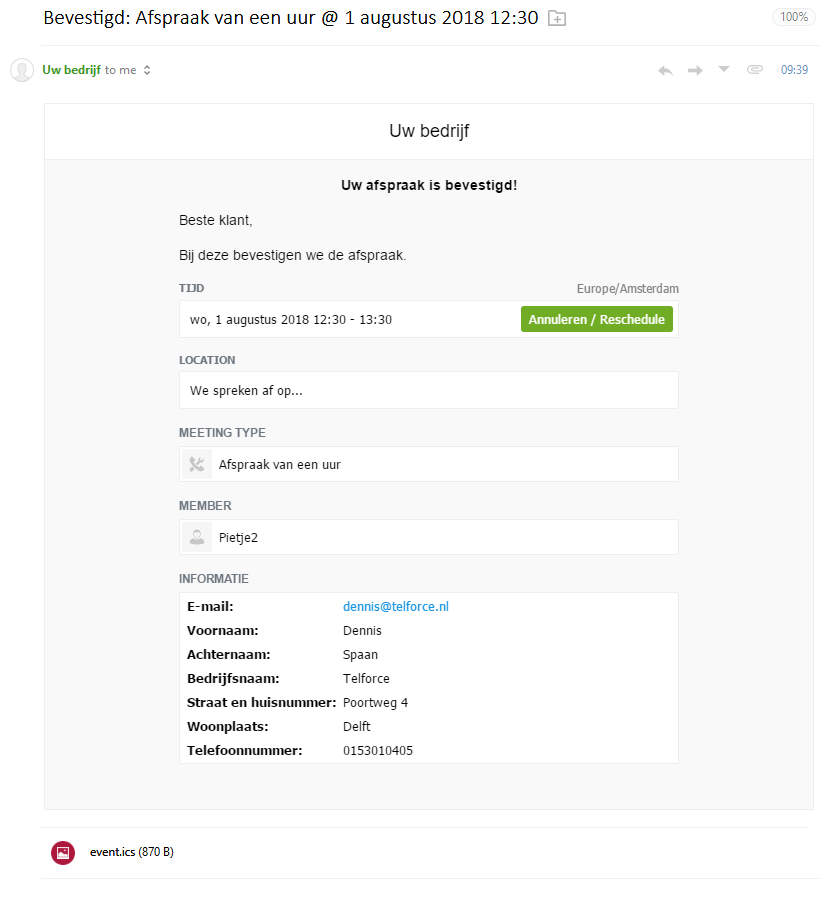Click the 09:39 timestamp
826x897 pixels.
pyautogui.click(x=794, y=70)
